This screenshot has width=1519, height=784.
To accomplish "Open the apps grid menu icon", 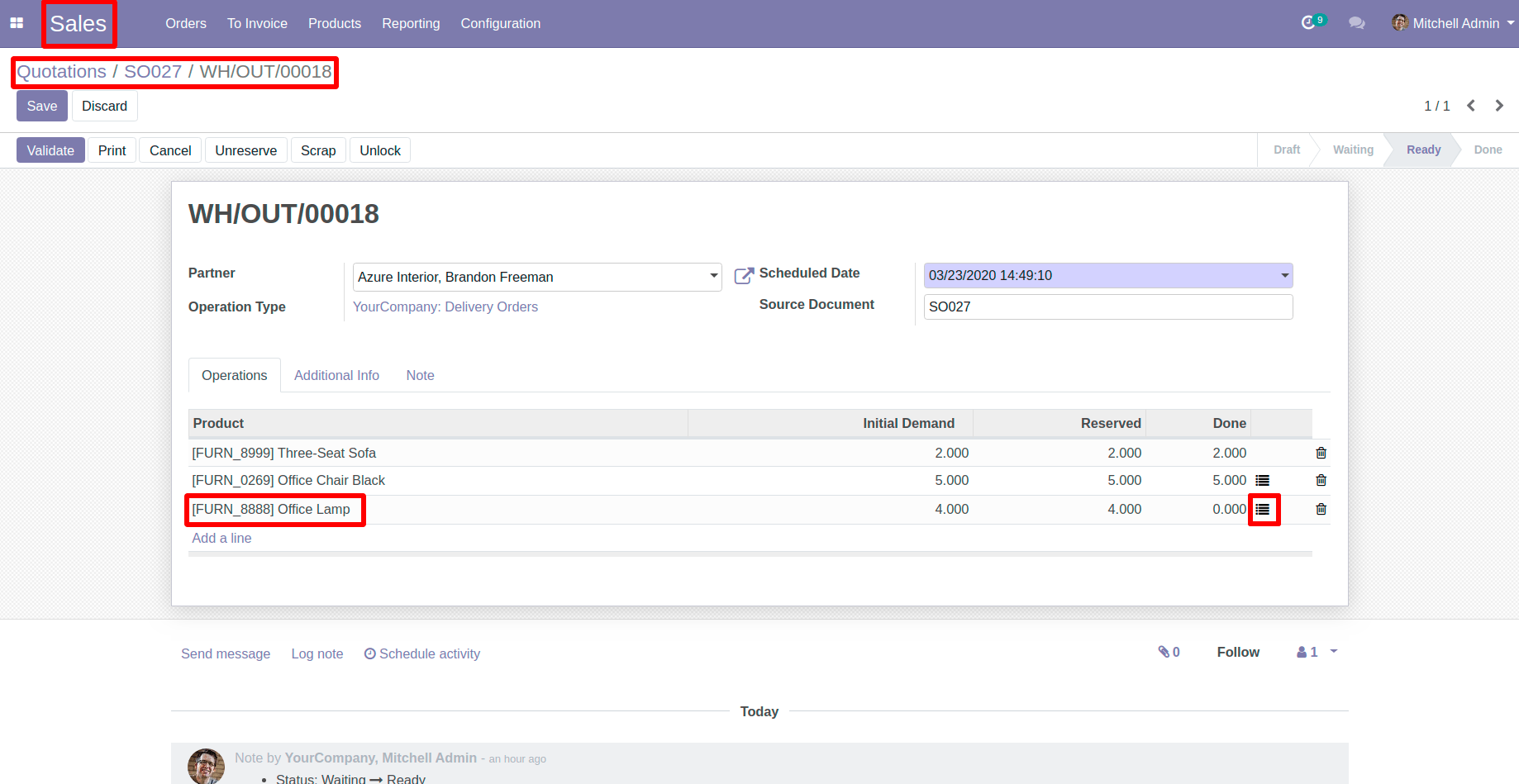I will coord(17,23).
